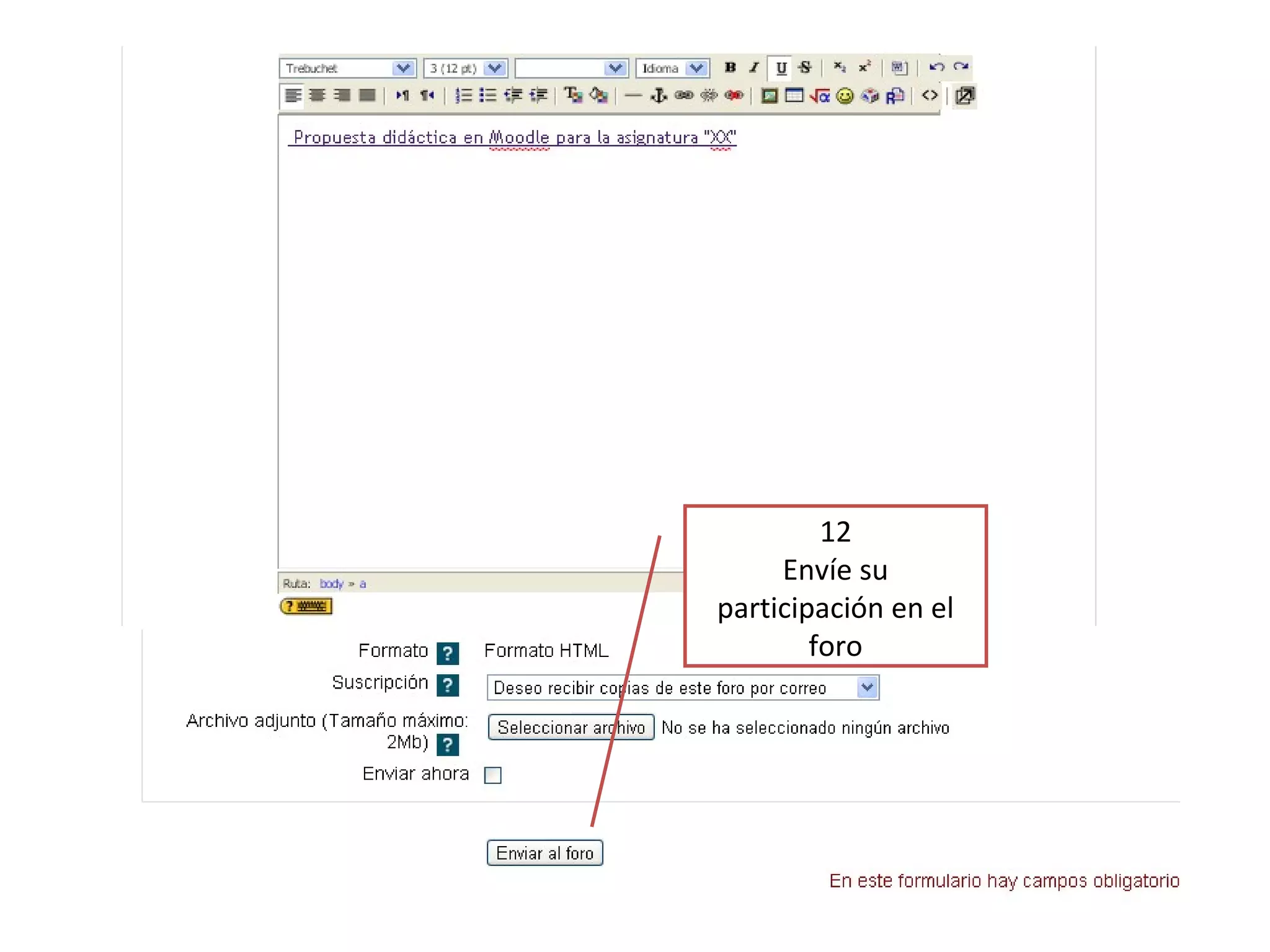Screen dimensions: 1270x952
Task: Check the Enviar ahora checkbox
Action: pos(493,775)
